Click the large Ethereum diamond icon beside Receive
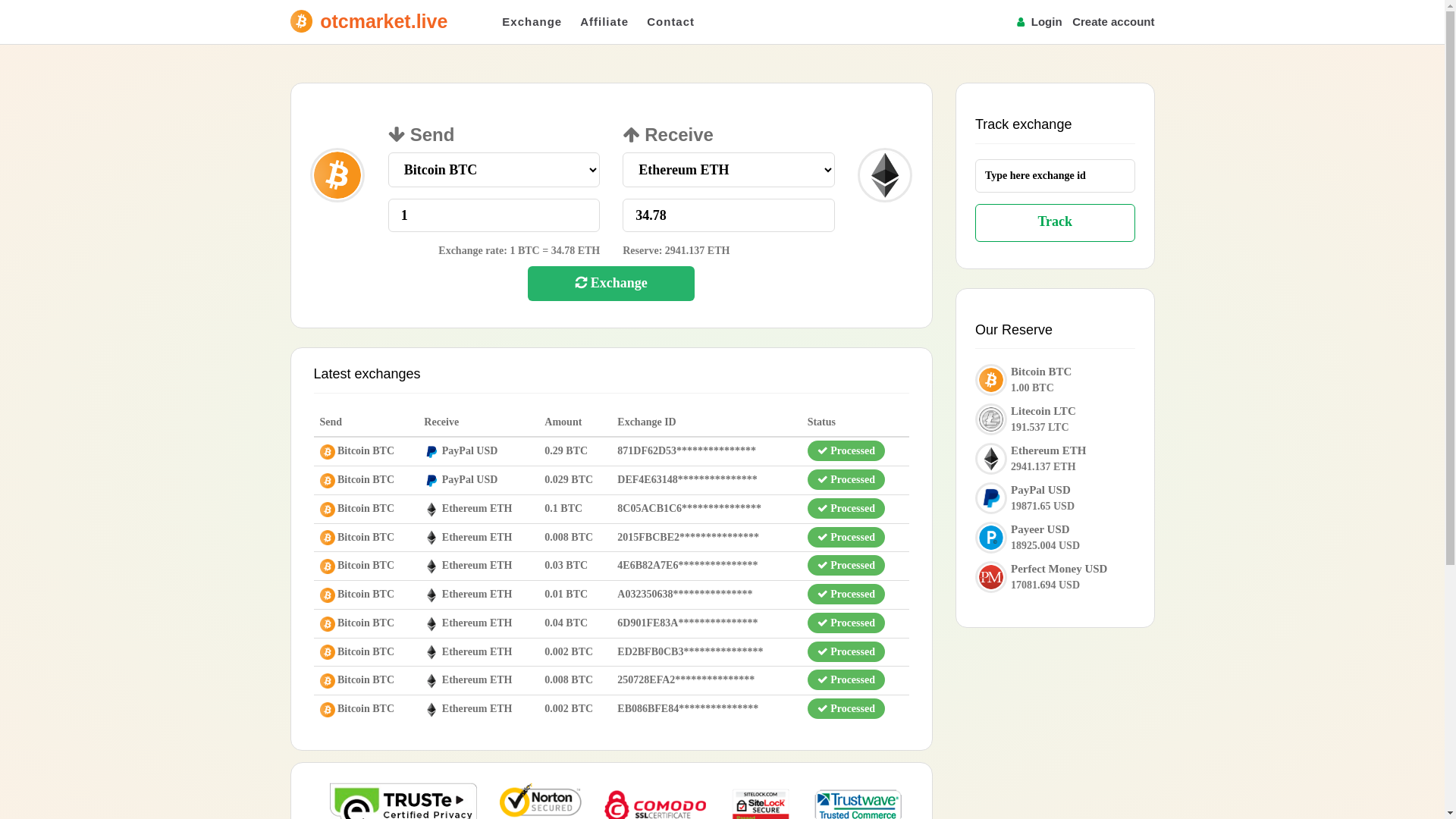The image size is (1456, 819). click(885, 175)
